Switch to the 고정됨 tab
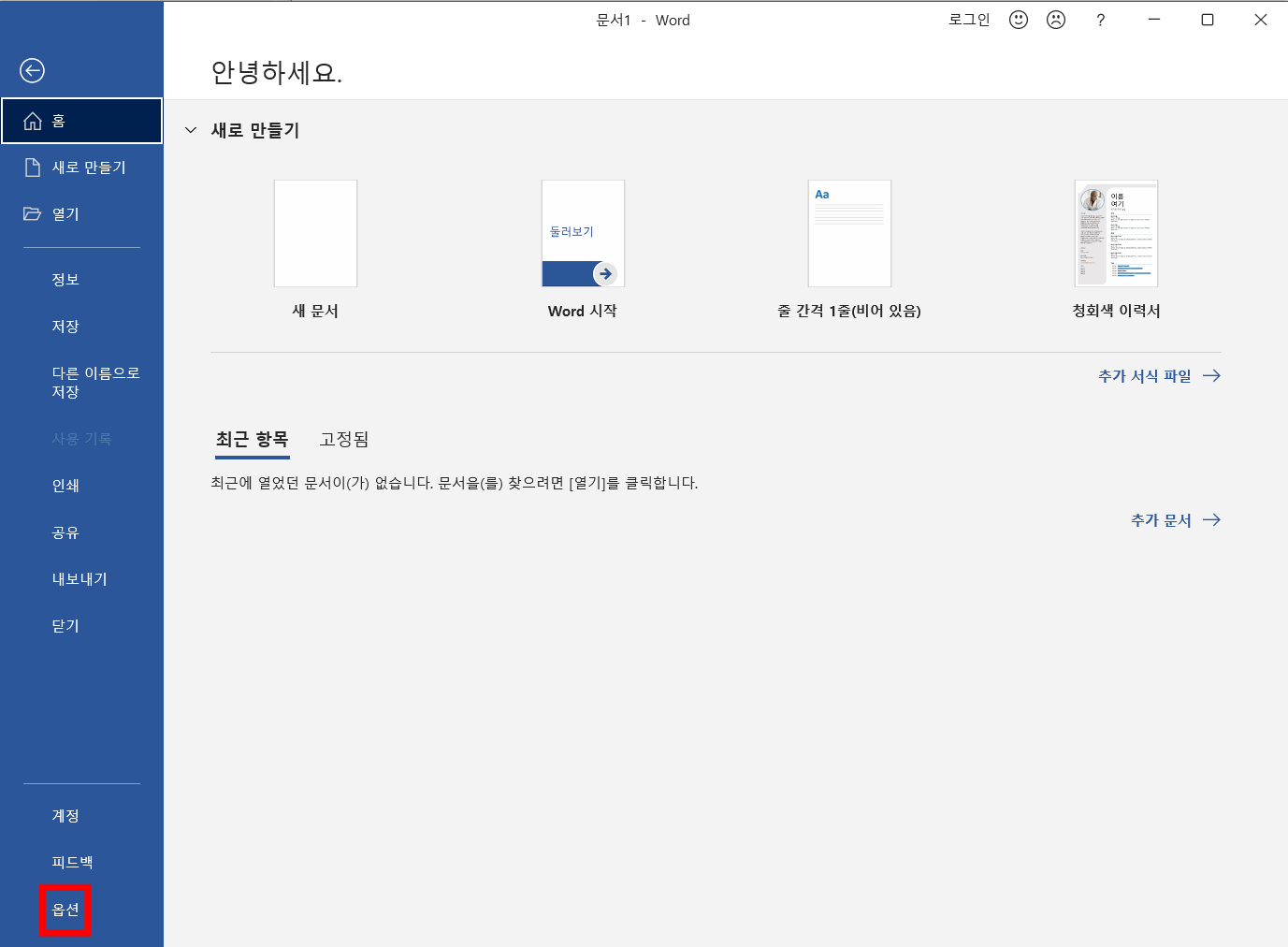This screenshot has height=947, width=1288. [x=343, y=439]
